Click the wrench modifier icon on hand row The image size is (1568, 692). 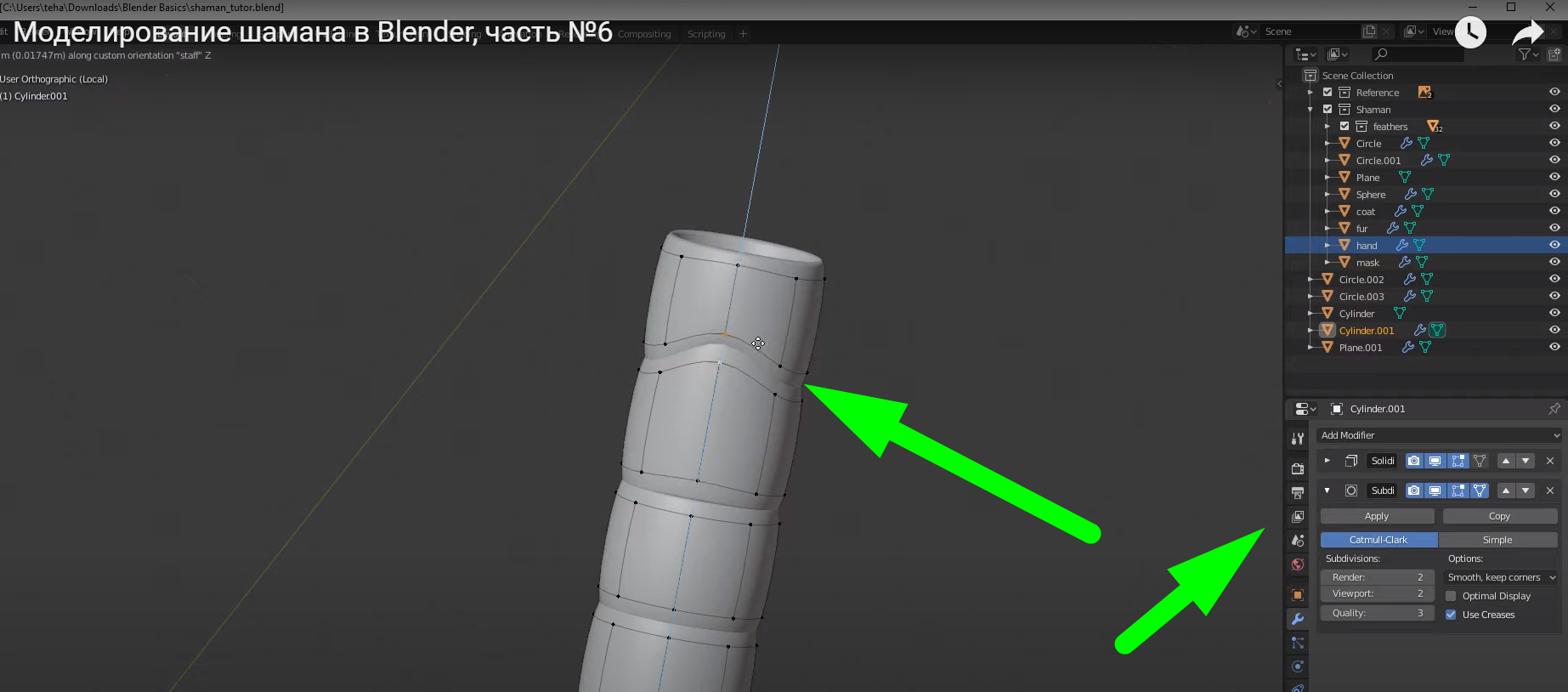tap(1402, 245)
